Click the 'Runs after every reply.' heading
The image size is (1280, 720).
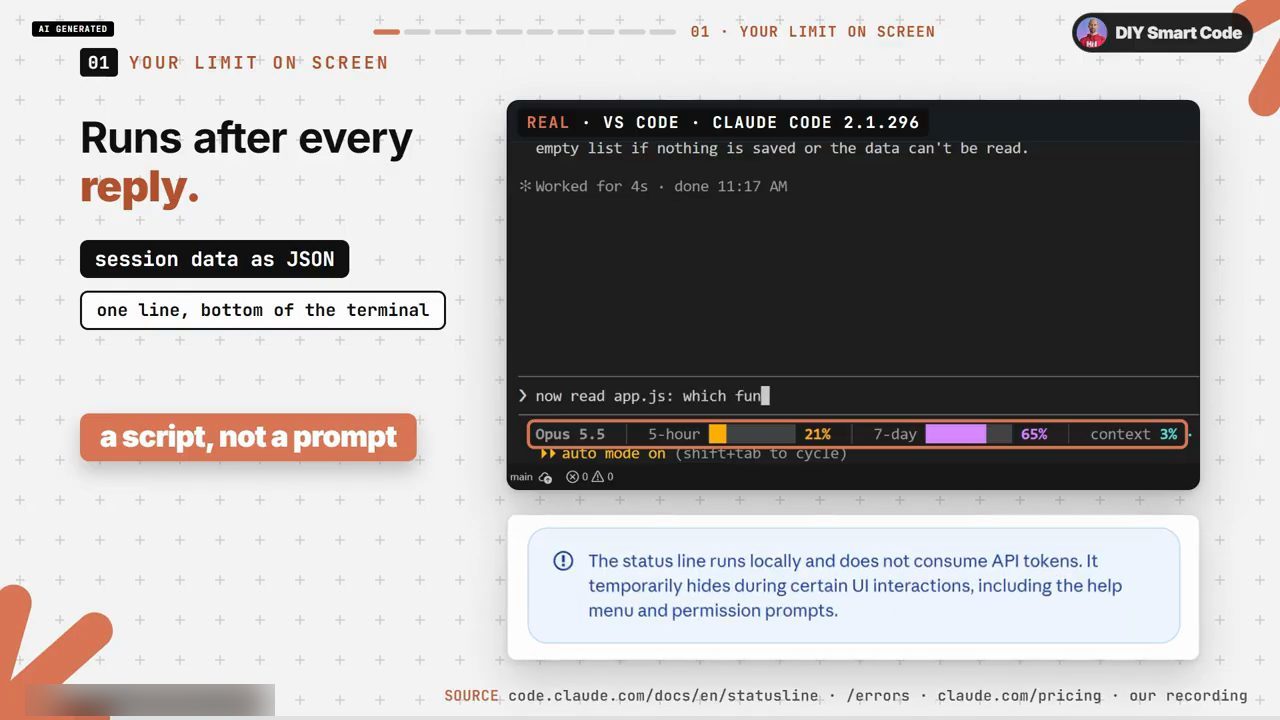246,162
